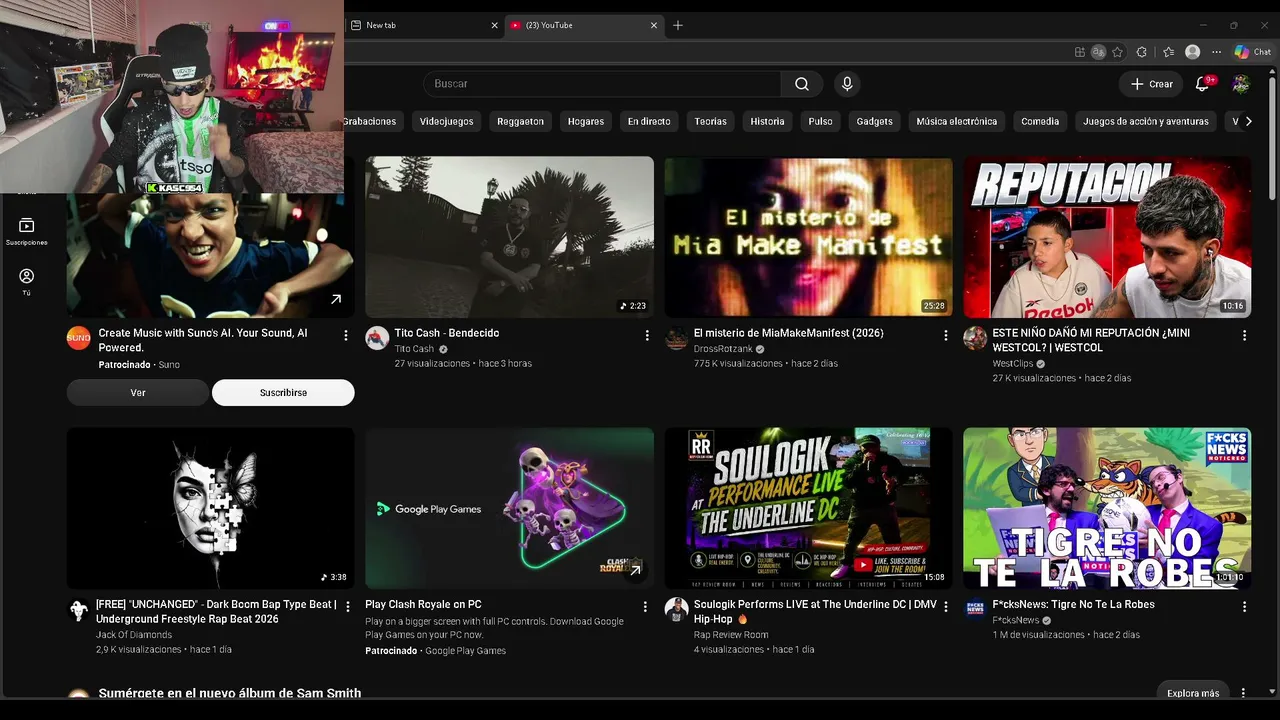Open Soulogik Underline DC video thumbnail
Image resolution: width=1280 pixels, height=720 pixels.
point(809,508)
